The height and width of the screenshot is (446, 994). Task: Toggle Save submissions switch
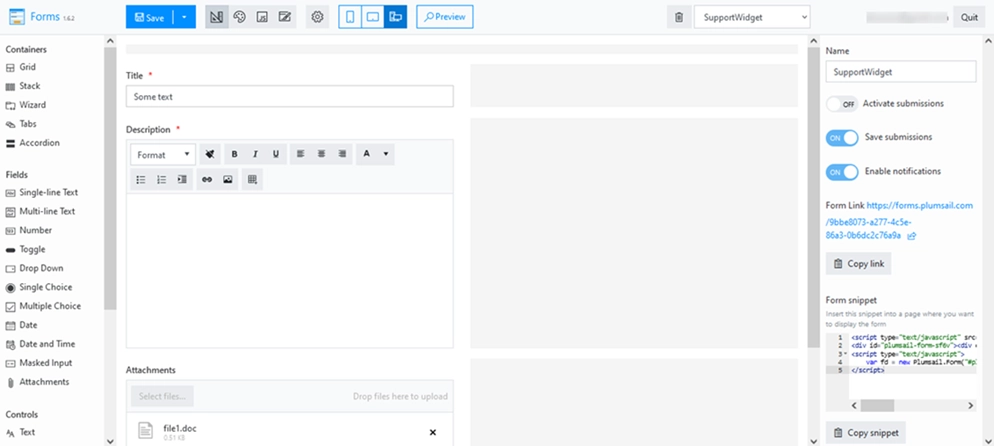842,137
